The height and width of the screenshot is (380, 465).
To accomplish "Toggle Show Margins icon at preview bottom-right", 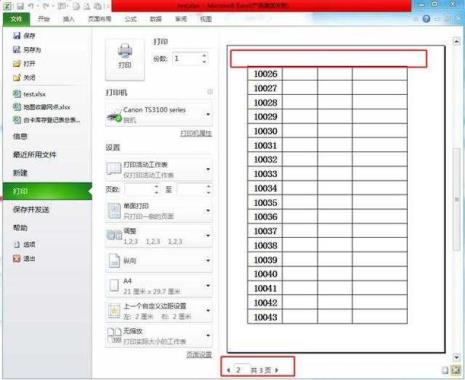I will pyautogui.click(x=445, y=370).
